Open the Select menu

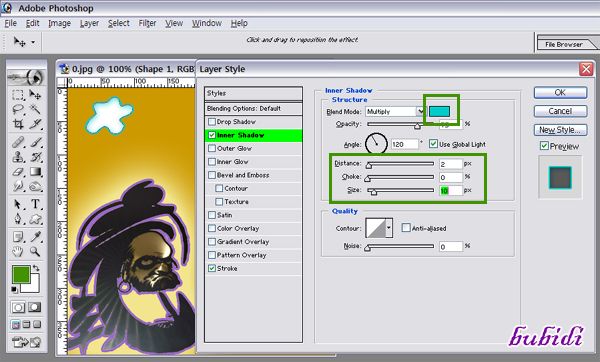coord(119,23)
